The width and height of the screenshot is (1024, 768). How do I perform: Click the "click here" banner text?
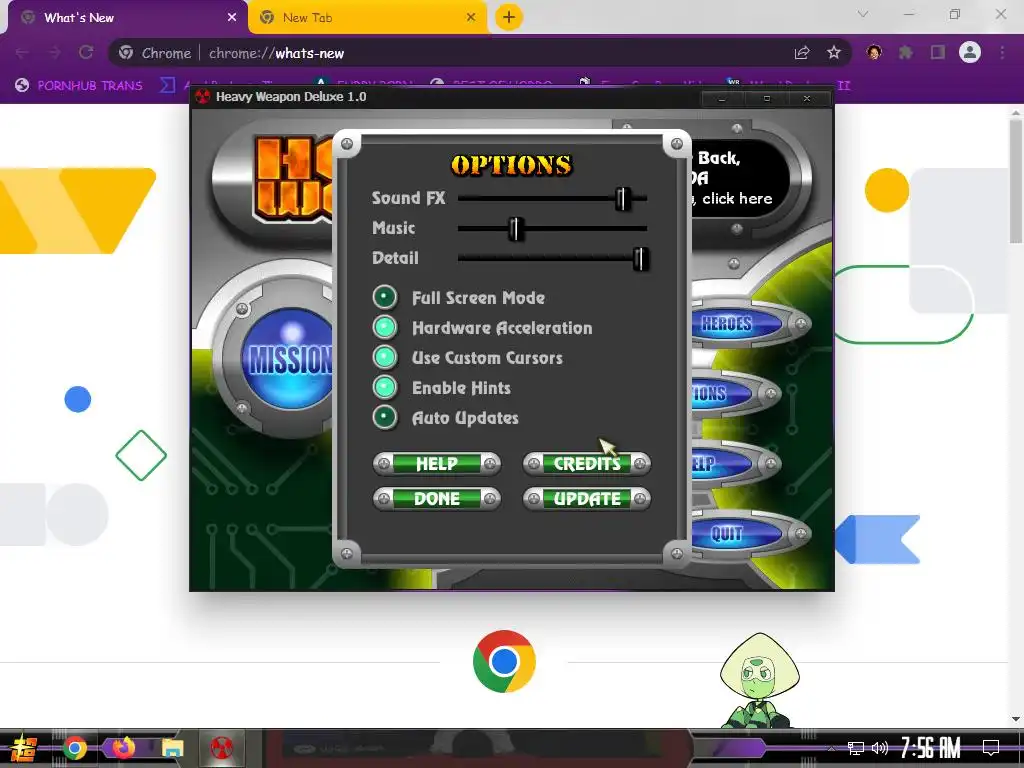click(737, 199)
